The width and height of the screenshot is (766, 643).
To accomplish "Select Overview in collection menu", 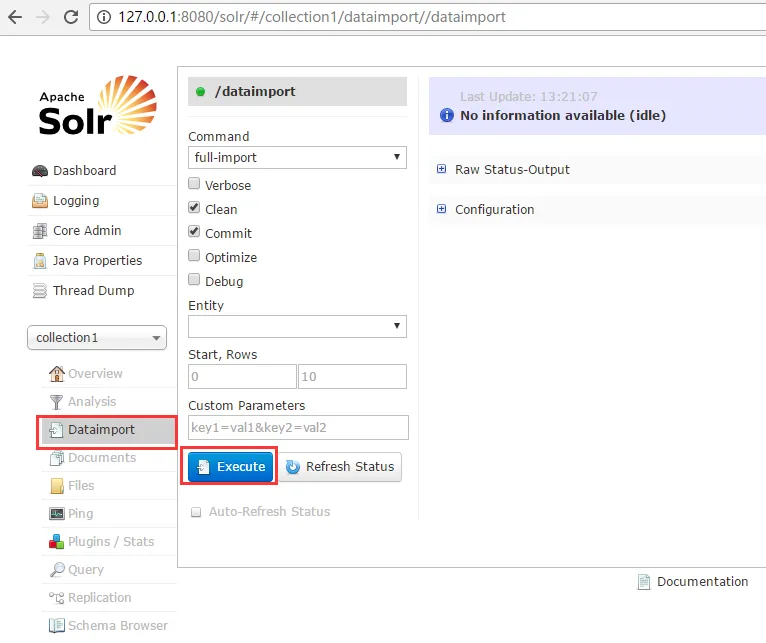I will coord(95,374).
